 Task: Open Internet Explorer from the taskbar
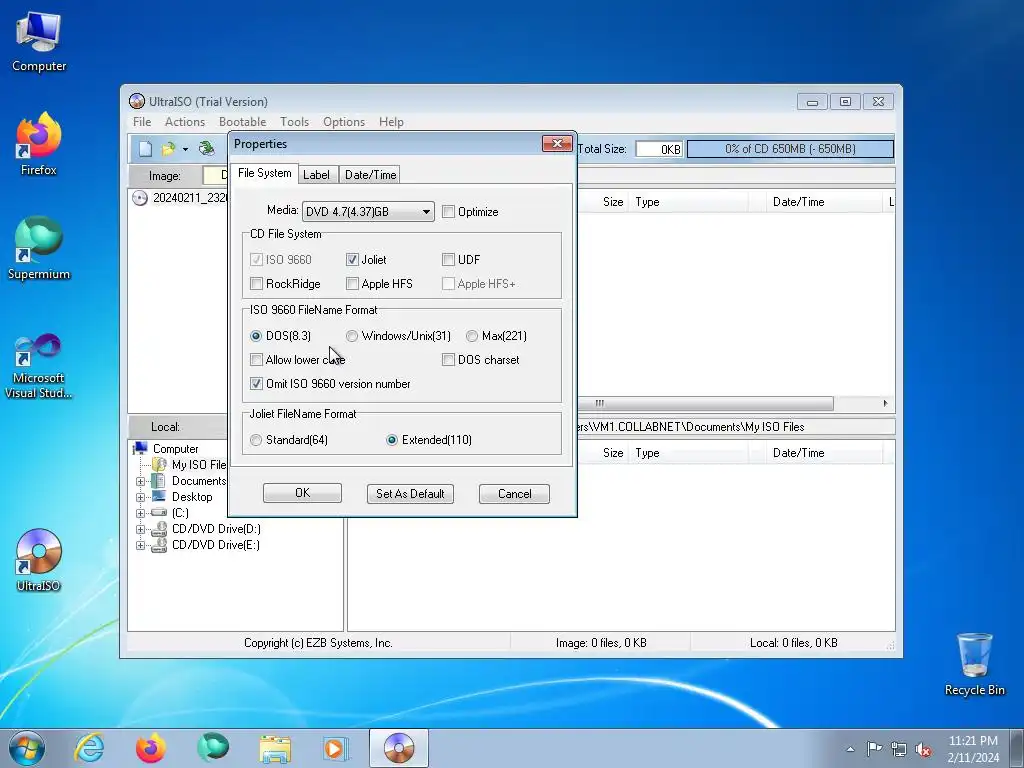pos(89,748)
